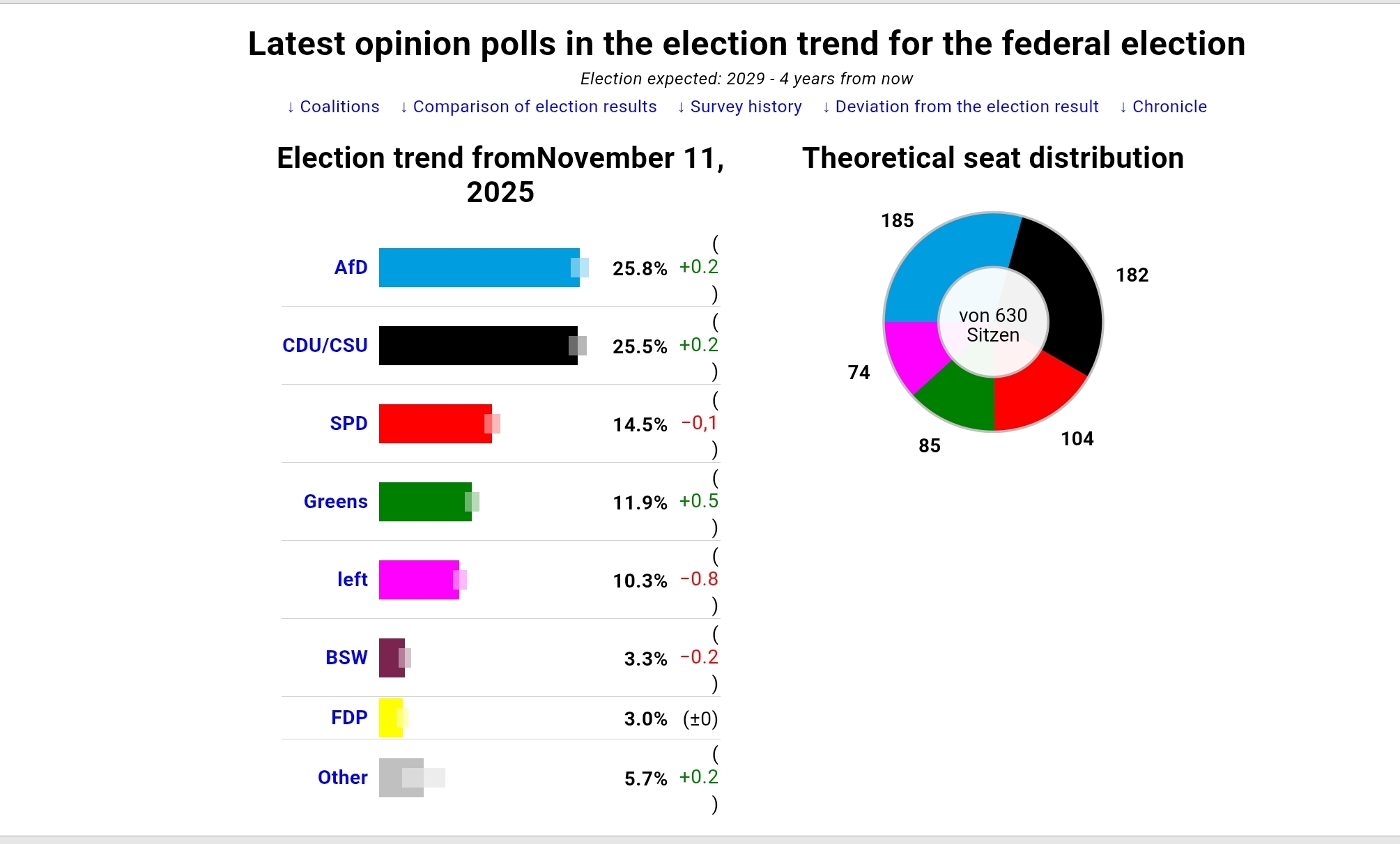The image size is (1400, 844).
Task: Open Comparison of election results link
Action: pyautogui.click(x=528, y=107)
